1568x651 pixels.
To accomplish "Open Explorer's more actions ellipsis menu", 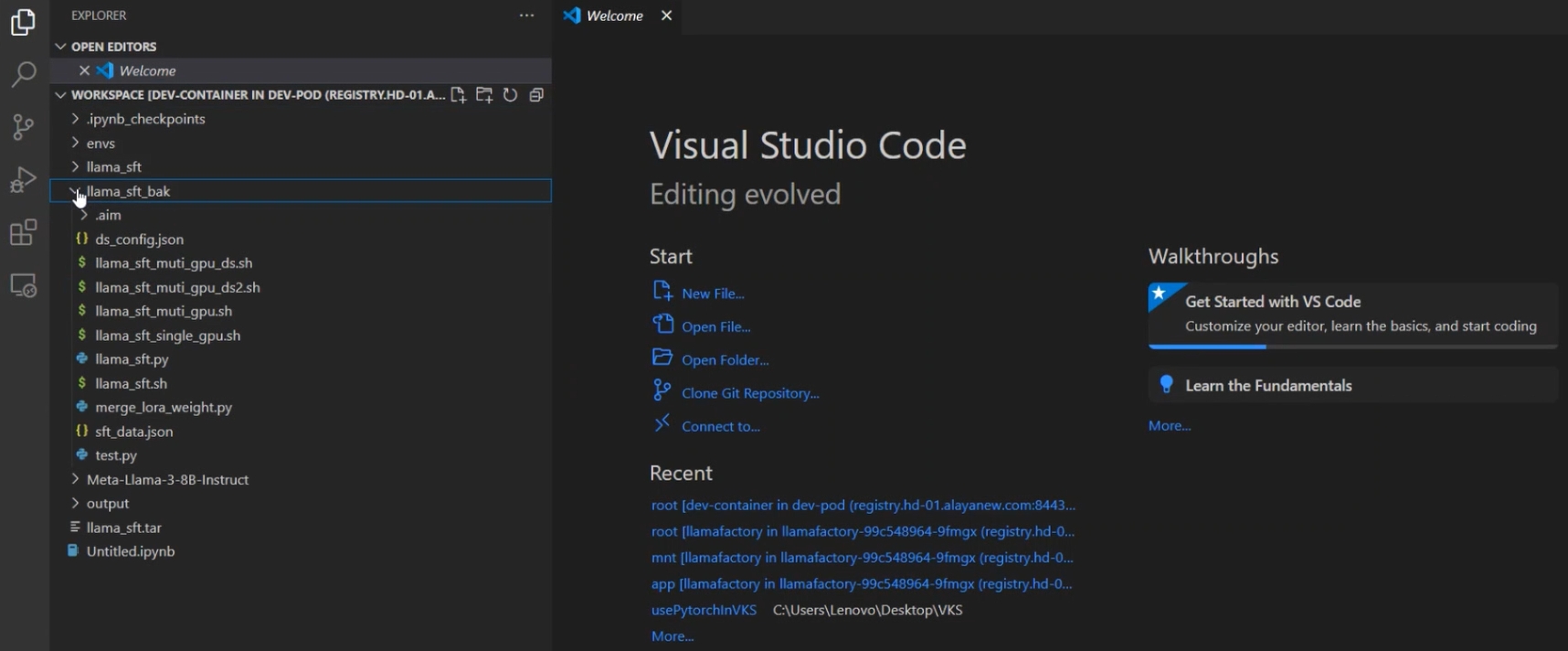I will coord(527,16).
